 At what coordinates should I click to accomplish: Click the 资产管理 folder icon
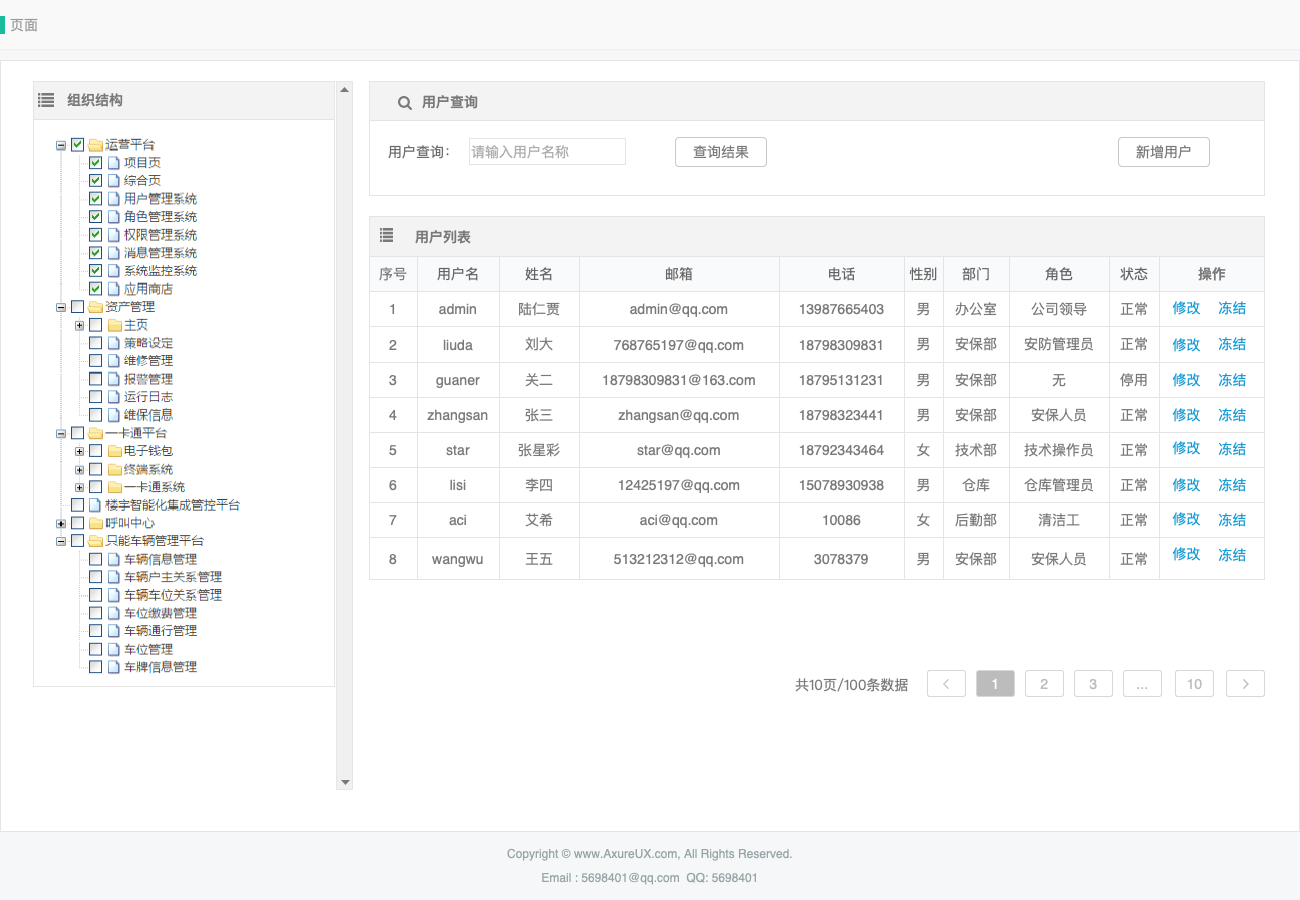click(x=95, y=307)
